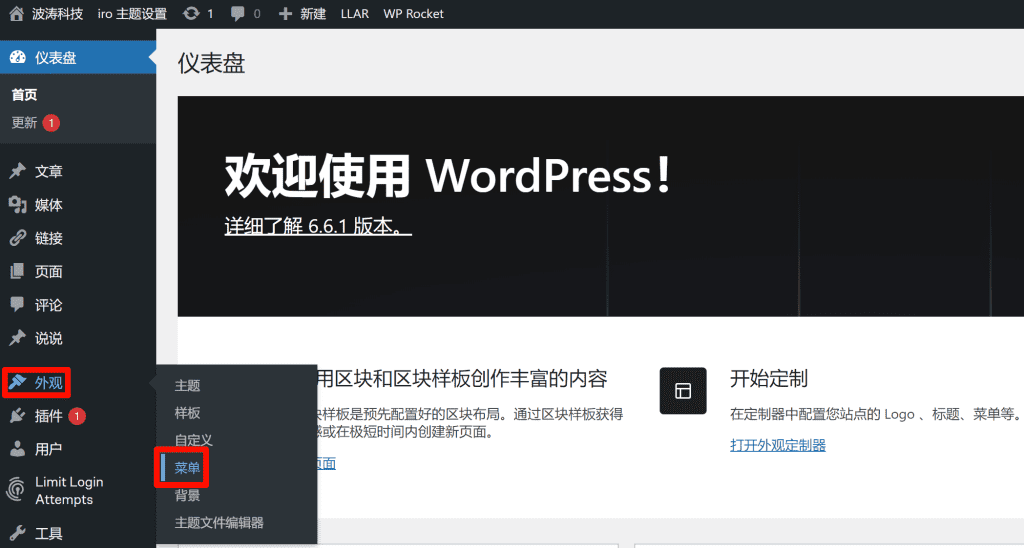Image resolution: width=1024 pixels, height=548 pixels.
Task: Open 更新 under dashboard
Action: (24, 123)
